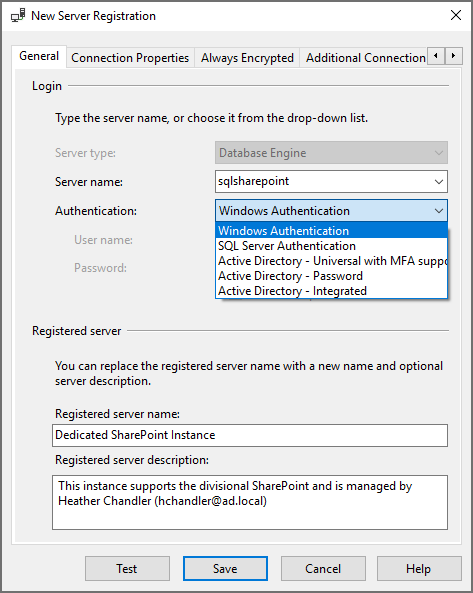This screenshot has height=593, width=473.
Task: Click the Registered server name field
Action: 250,435
